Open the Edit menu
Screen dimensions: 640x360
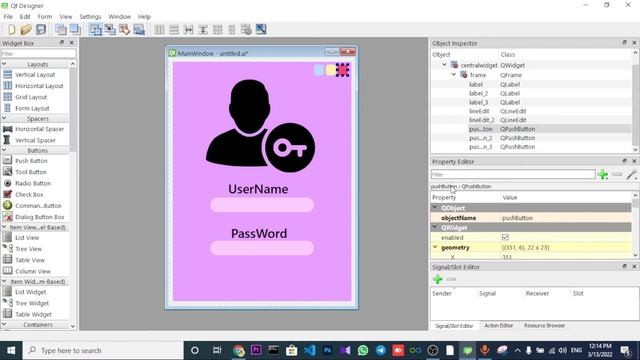[25, 17]
